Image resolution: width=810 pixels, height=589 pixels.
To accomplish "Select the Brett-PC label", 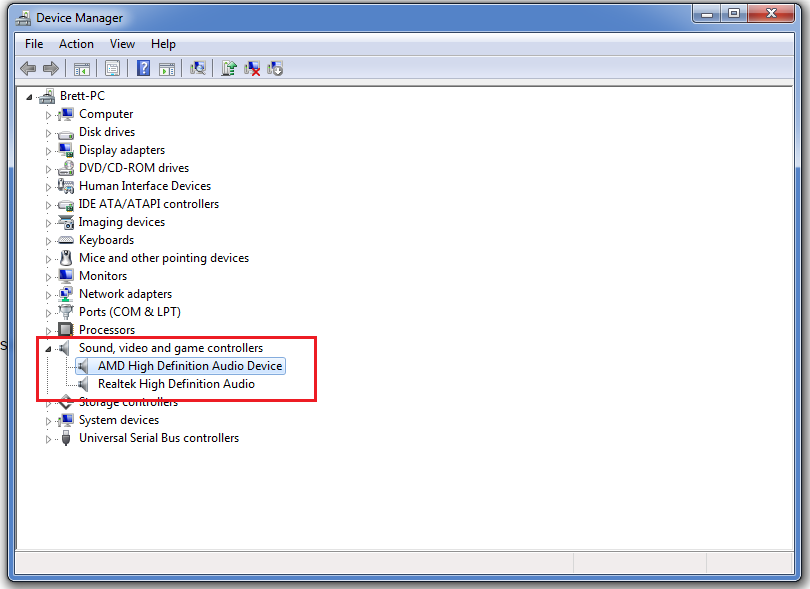I will coord(82,96).
